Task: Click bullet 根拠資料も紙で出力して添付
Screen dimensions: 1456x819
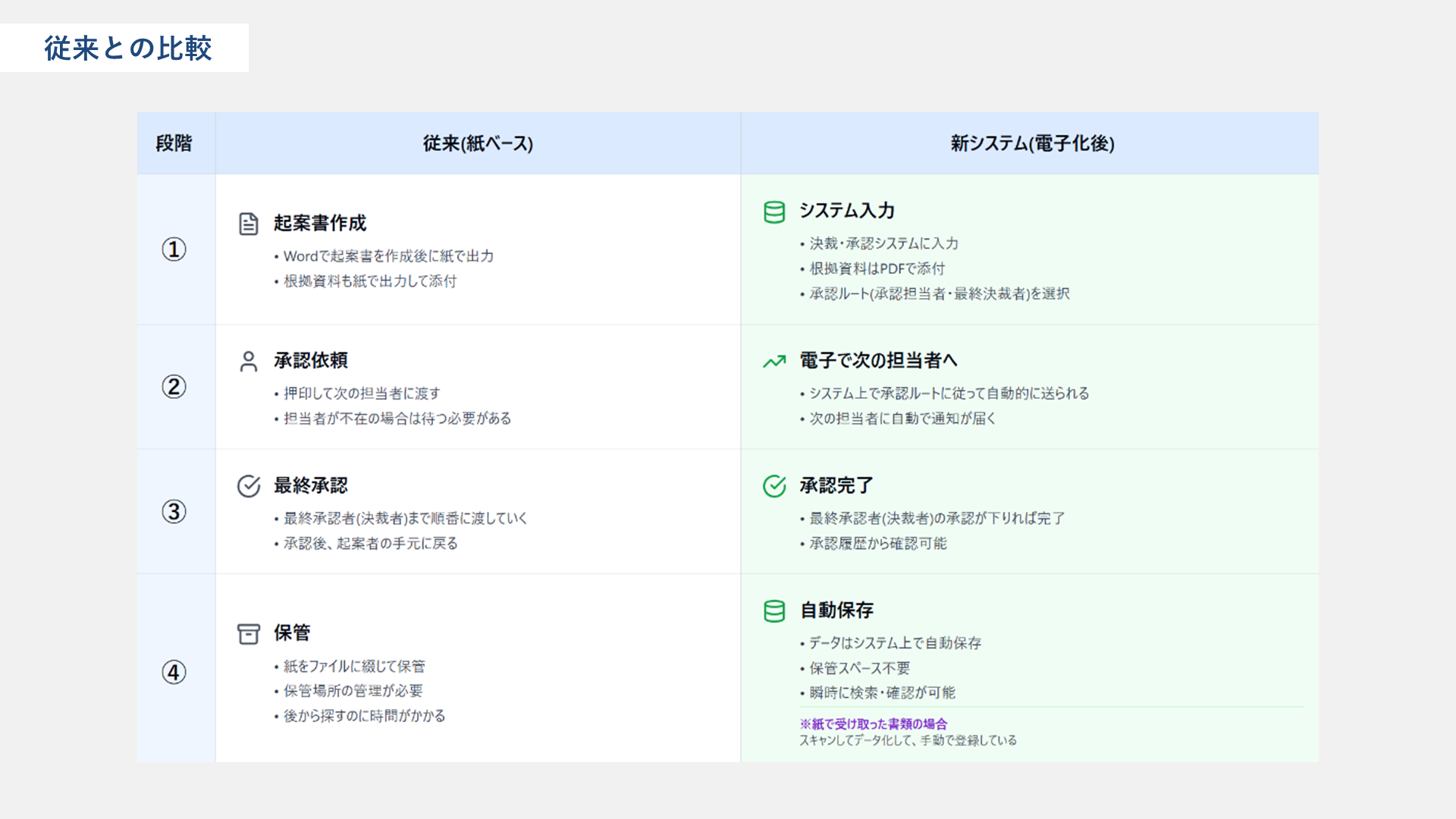Action: tap(366, 281)
